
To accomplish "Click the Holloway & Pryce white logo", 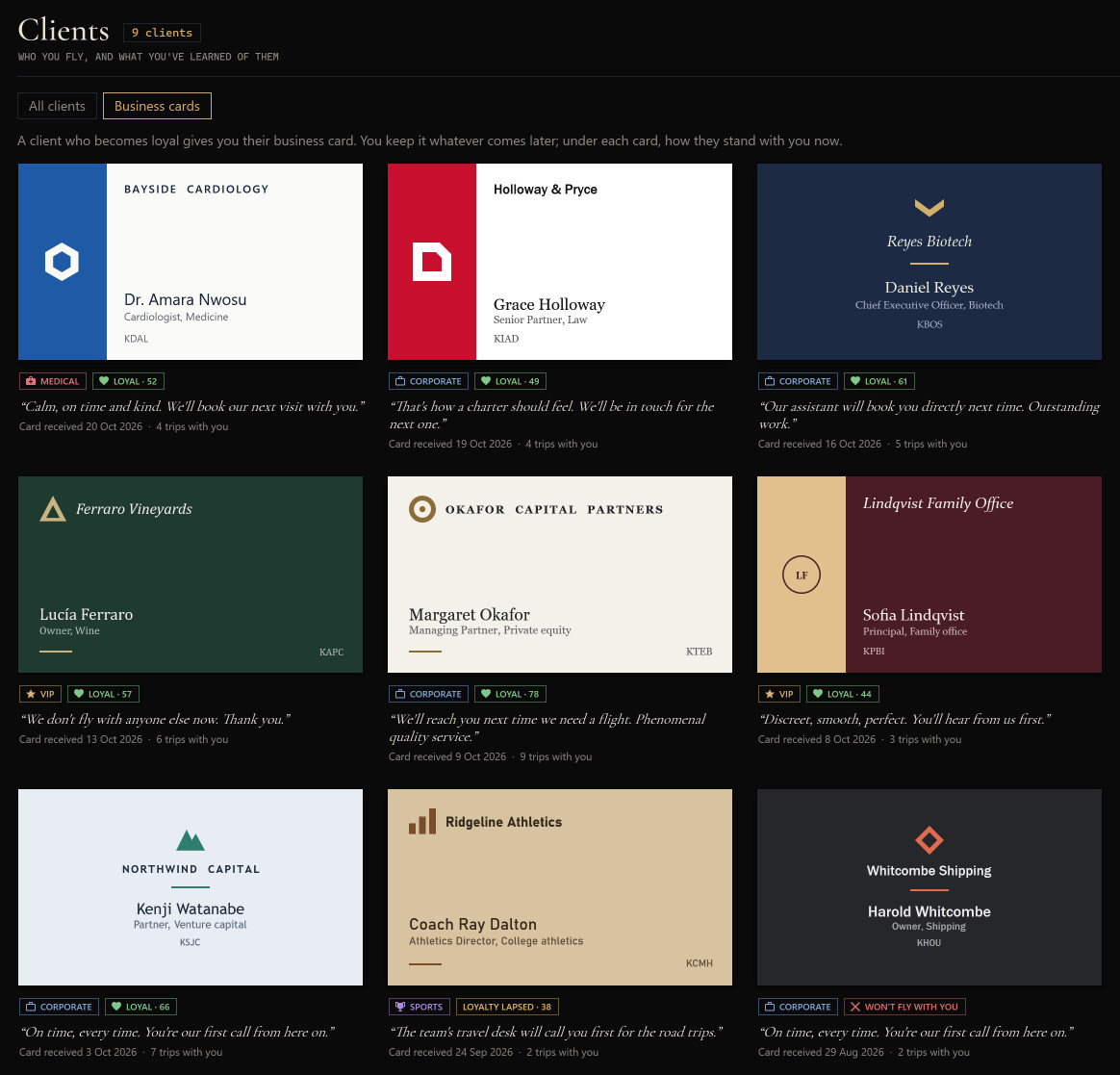I will (x=432, y=262).
